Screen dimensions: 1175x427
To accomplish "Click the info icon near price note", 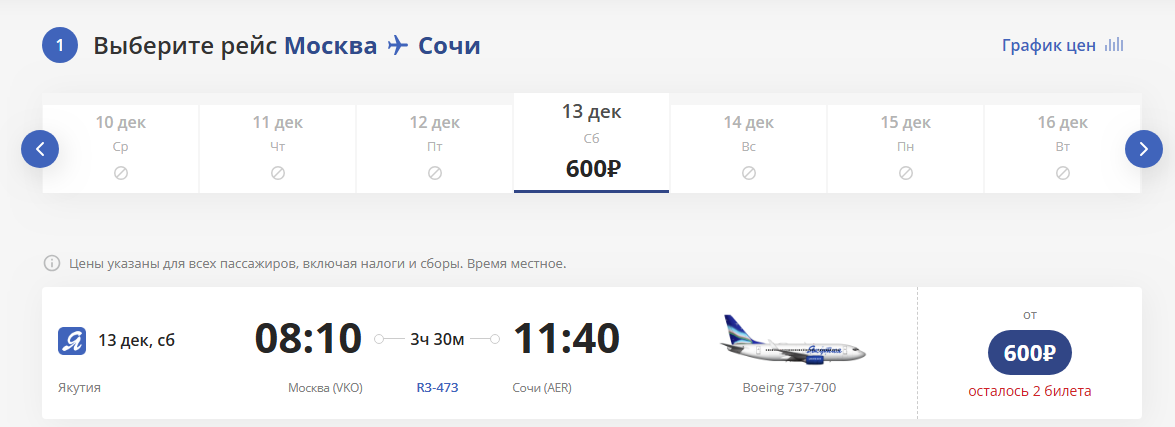I will point(51,264).
